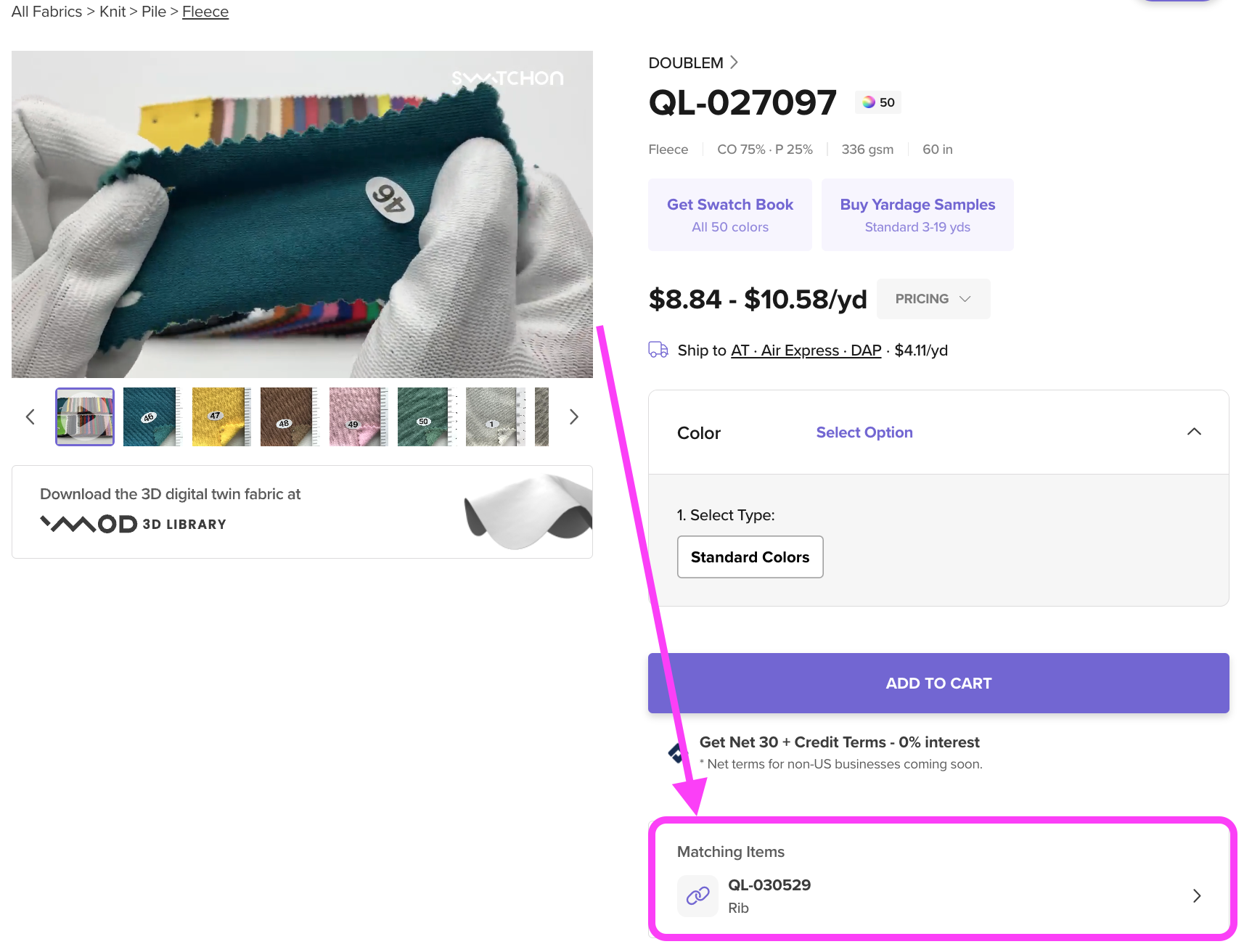1244x952 pixels.
Task: Go to the previous thumbnail set
Action: (x=30, y=416)
